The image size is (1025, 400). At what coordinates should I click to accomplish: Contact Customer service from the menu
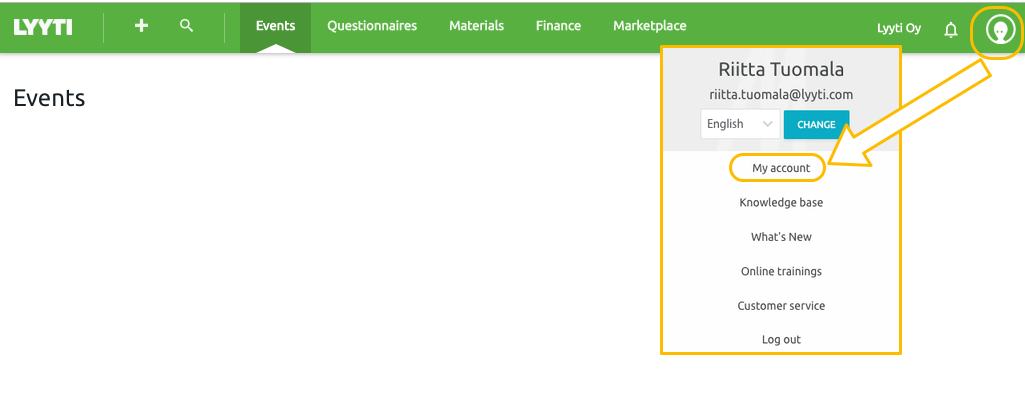click(781, 305)
